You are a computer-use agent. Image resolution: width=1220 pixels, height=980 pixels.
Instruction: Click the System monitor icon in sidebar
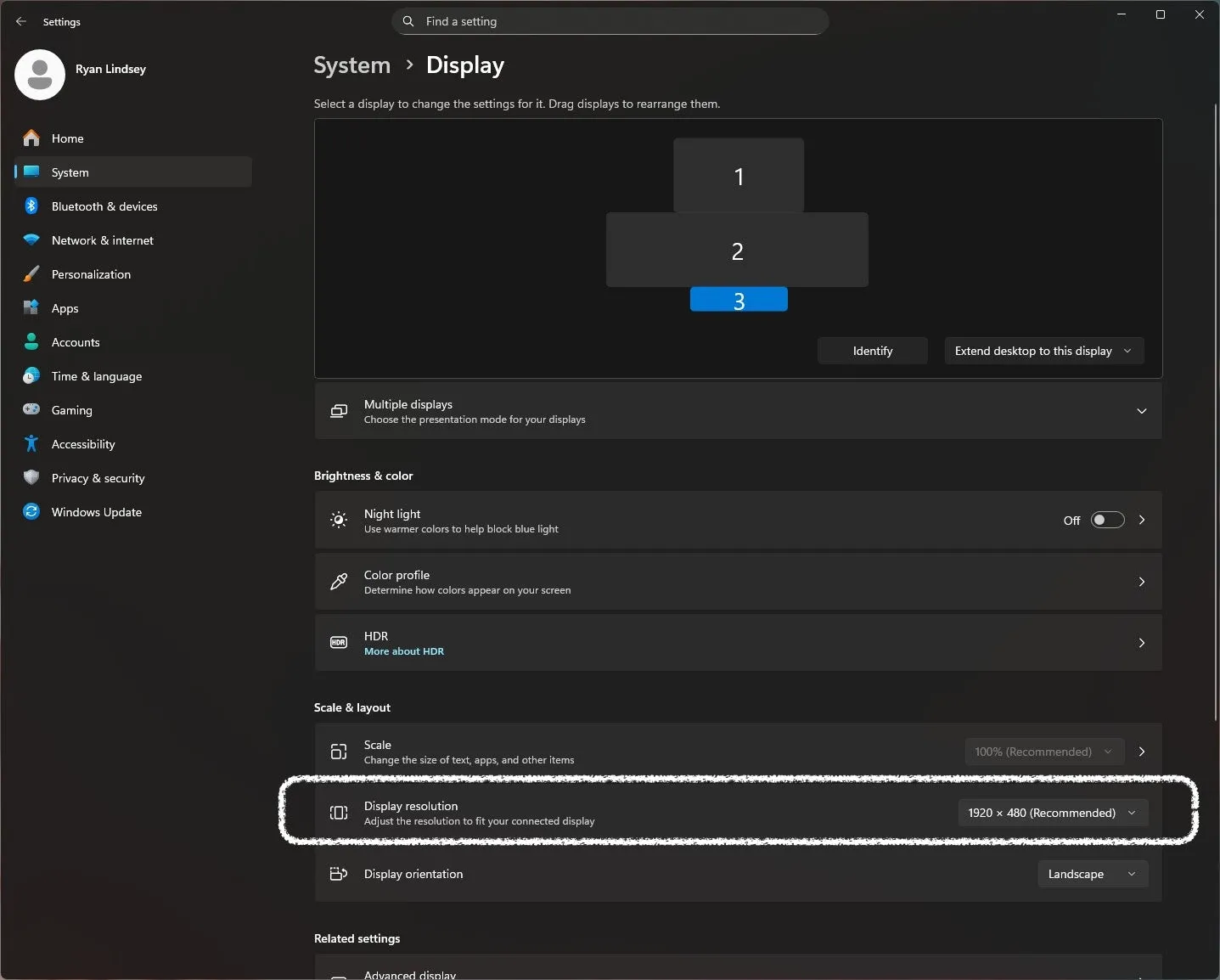coord(31,172)
